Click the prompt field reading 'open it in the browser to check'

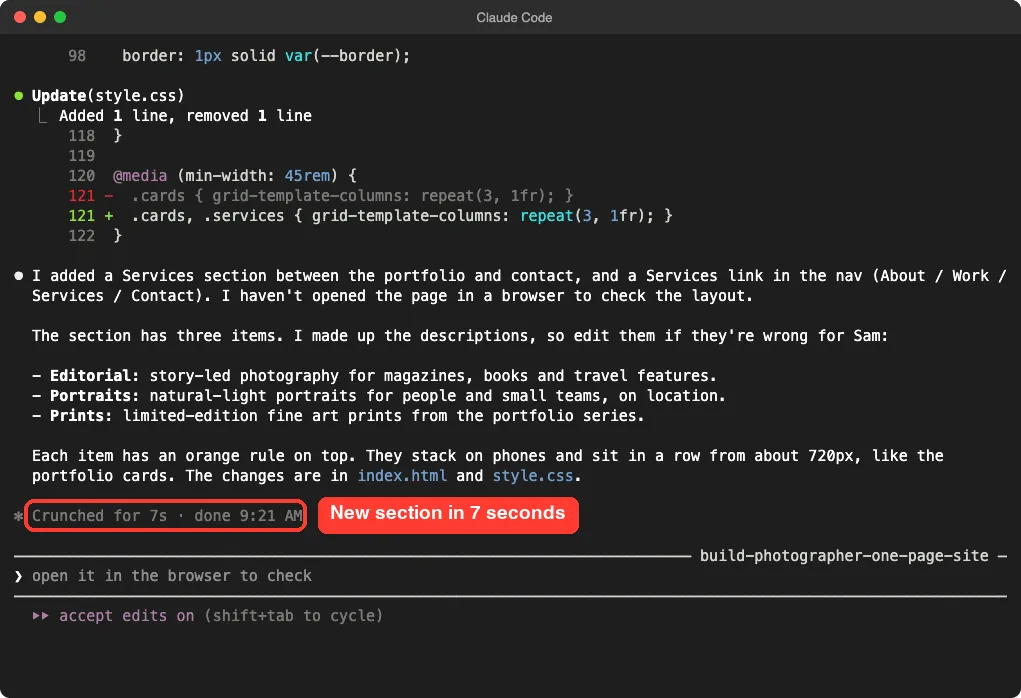(510, 576)
